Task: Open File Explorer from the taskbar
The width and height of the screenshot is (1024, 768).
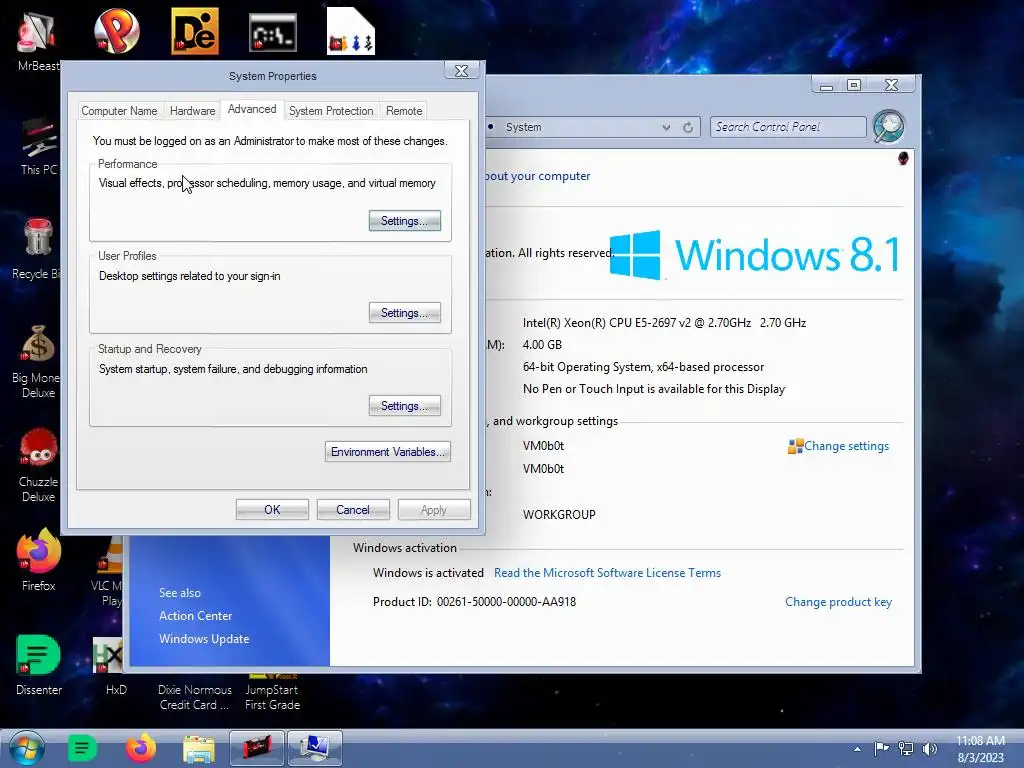Action: pyautogui.click(x=199, y=749)
